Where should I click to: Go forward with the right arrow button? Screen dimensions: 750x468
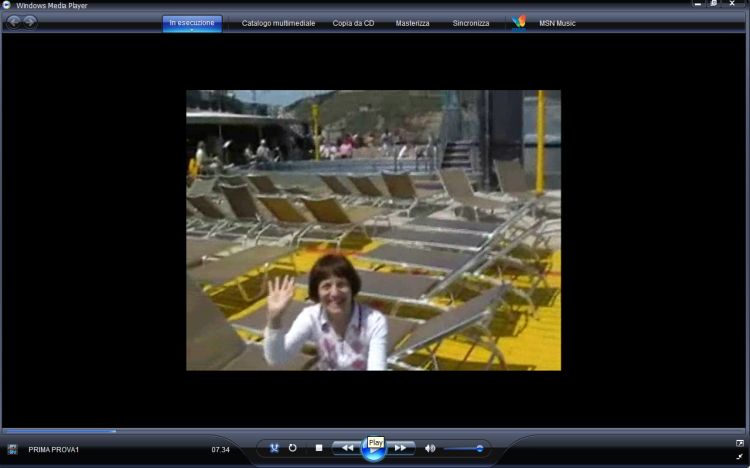30,22
